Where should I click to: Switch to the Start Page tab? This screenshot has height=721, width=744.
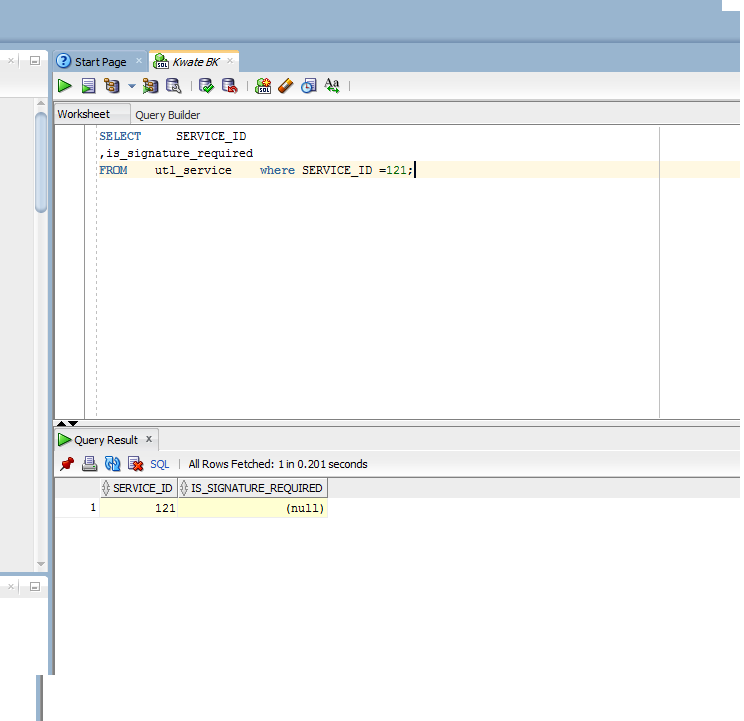tap(101, 62)
